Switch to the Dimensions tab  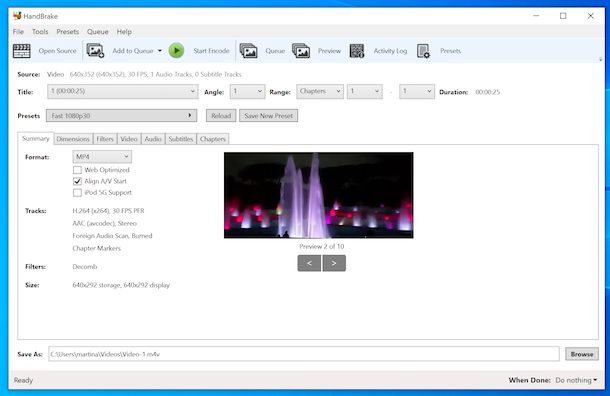[73, 139]
